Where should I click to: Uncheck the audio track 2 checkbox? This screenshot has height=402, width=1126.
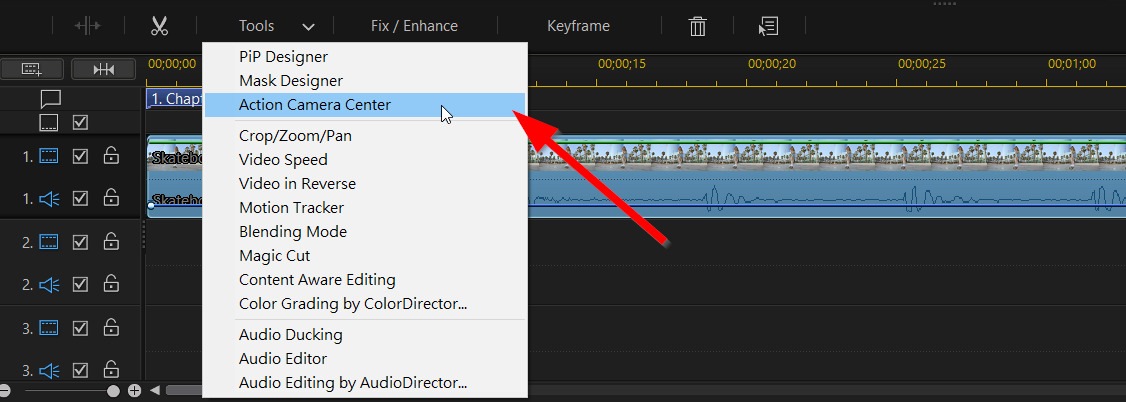click(80, 285)
